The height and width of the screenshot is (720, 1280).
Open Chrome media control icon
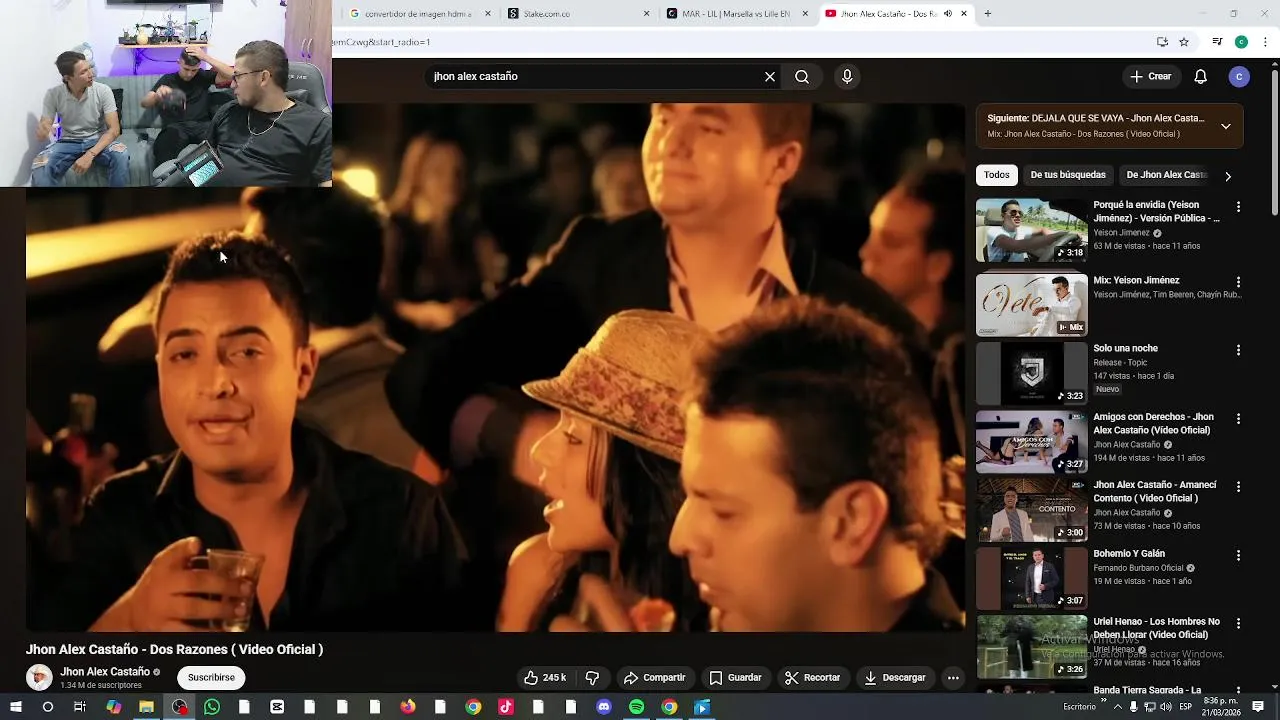(1217, 42)
